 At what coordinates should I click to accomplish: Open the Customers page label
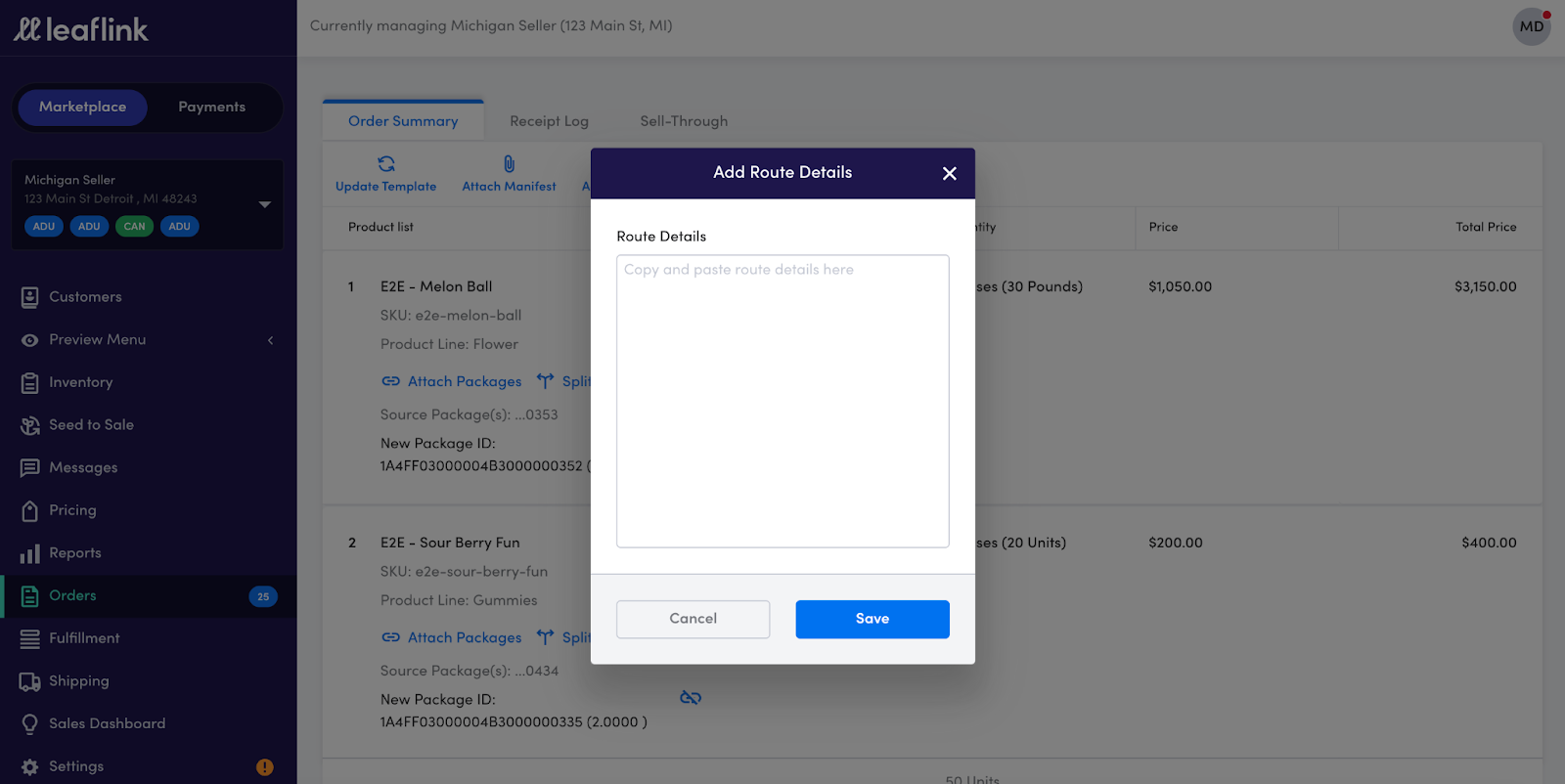click(85, 297)
